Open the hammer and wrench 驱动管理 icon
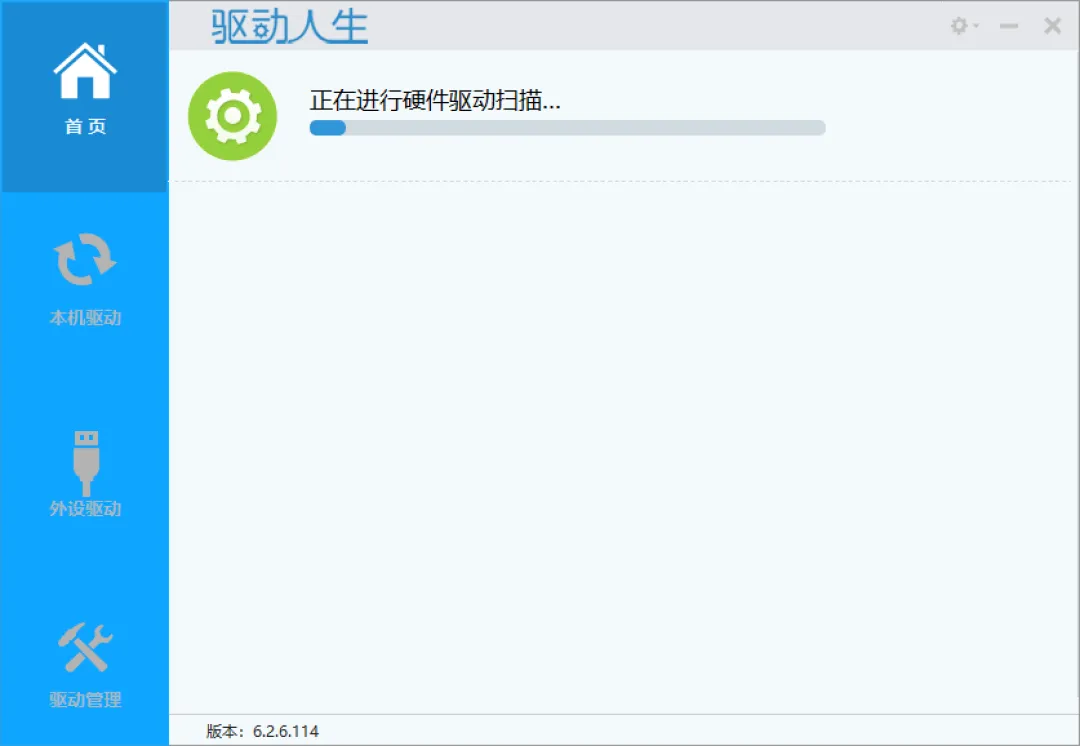Screen dimensions: 1080x746 point(85,647)
